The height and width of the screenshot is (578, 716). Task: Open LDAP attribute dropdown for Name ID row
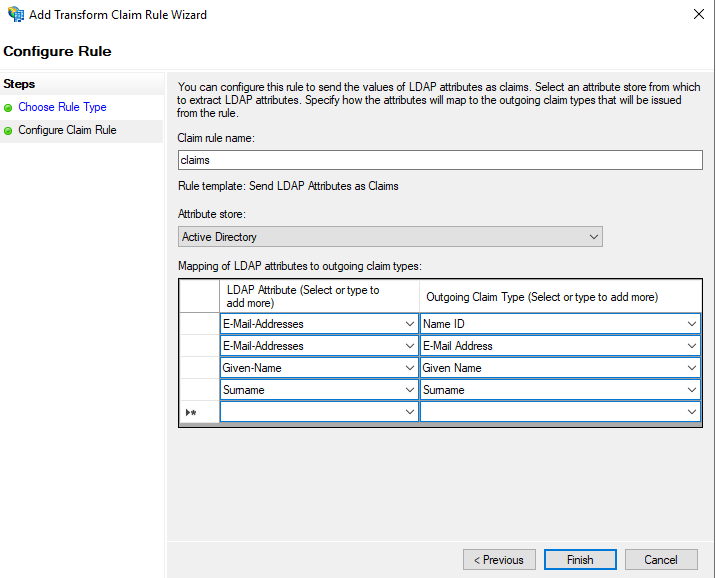click(410, 324)
